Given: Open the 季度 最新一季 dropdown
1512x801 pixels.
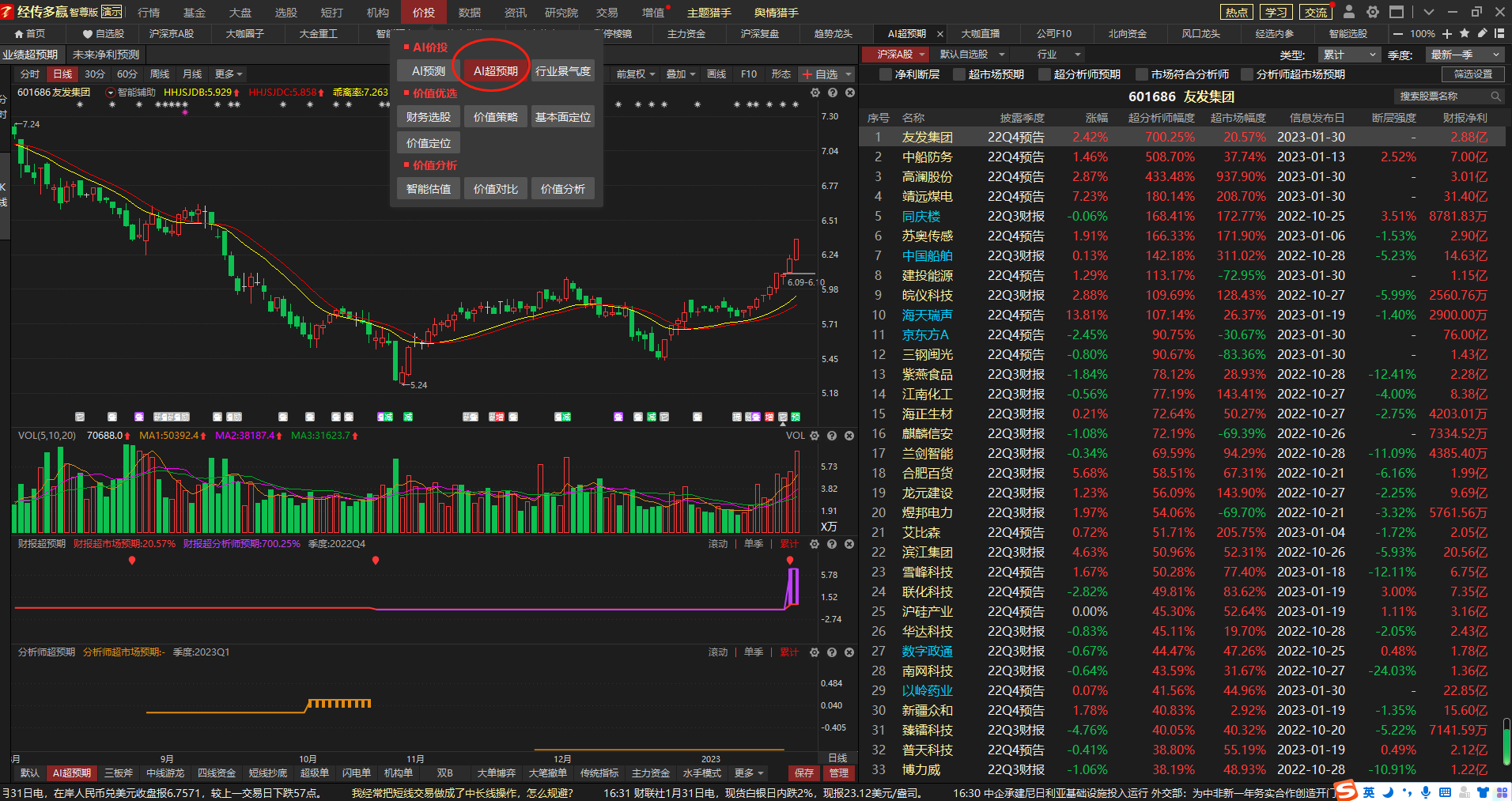Looking at the screenshot, I should point(1465,55).
